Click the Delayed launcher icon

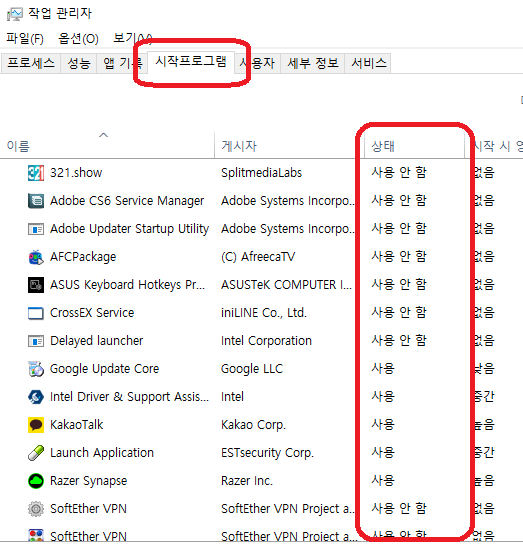click(36, 341)
